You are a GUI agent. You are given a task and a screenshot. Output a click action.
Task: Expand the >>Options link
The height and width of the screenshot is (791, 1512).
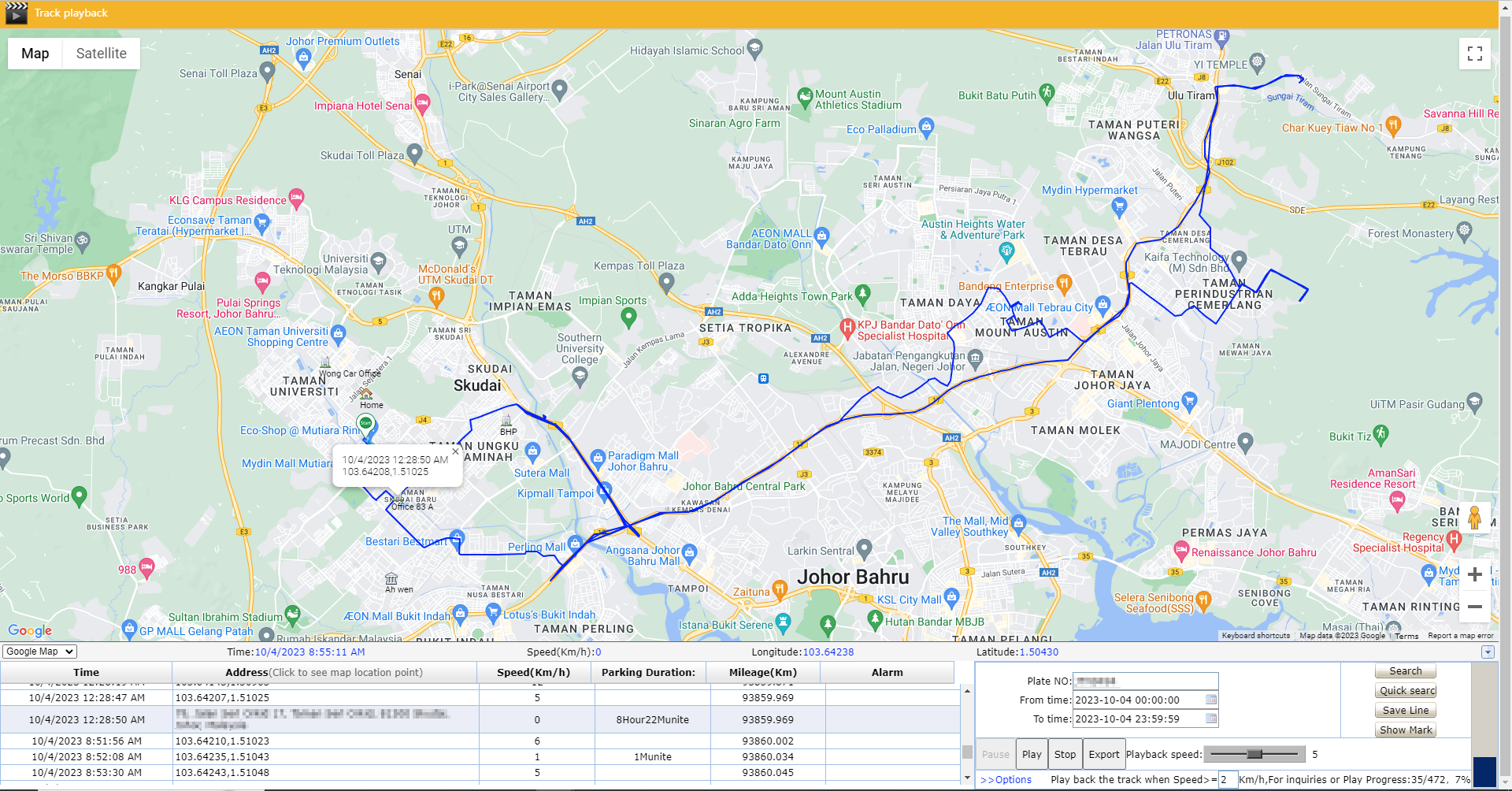1006,779
